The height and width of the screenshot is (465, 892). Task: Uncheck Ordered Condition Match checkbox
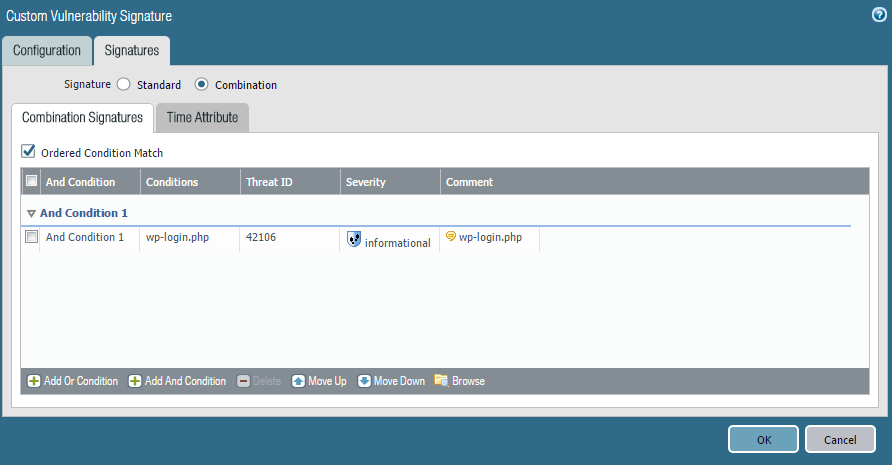tap(28, 151)
